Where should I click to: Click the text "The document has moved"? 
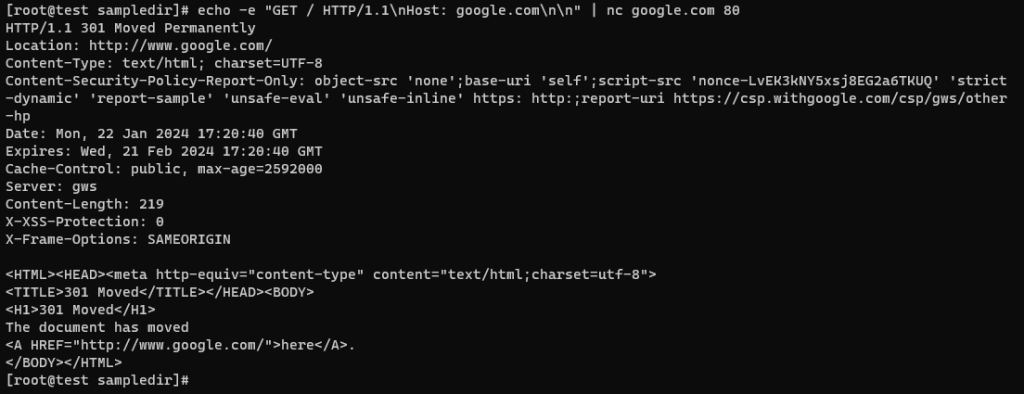[x=97, y=327]
